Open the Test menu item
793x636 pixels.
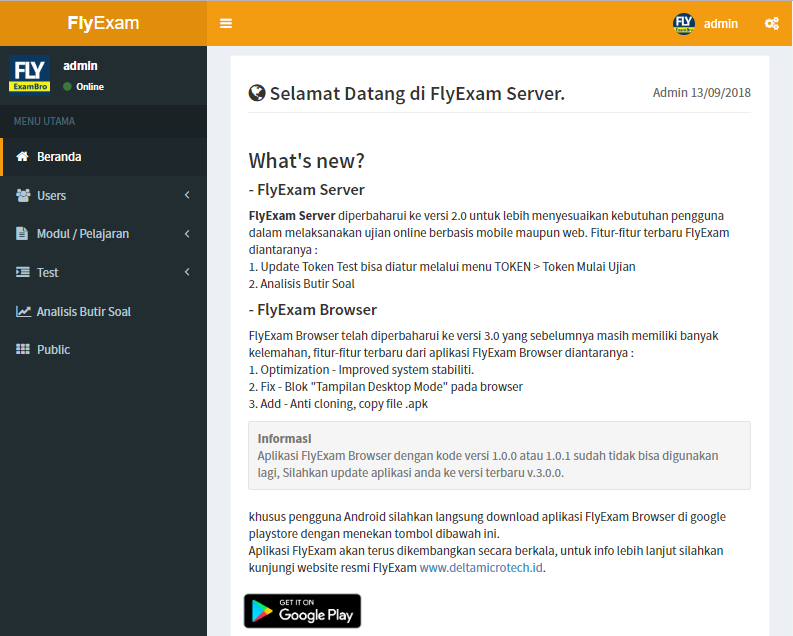pos(103,272)
